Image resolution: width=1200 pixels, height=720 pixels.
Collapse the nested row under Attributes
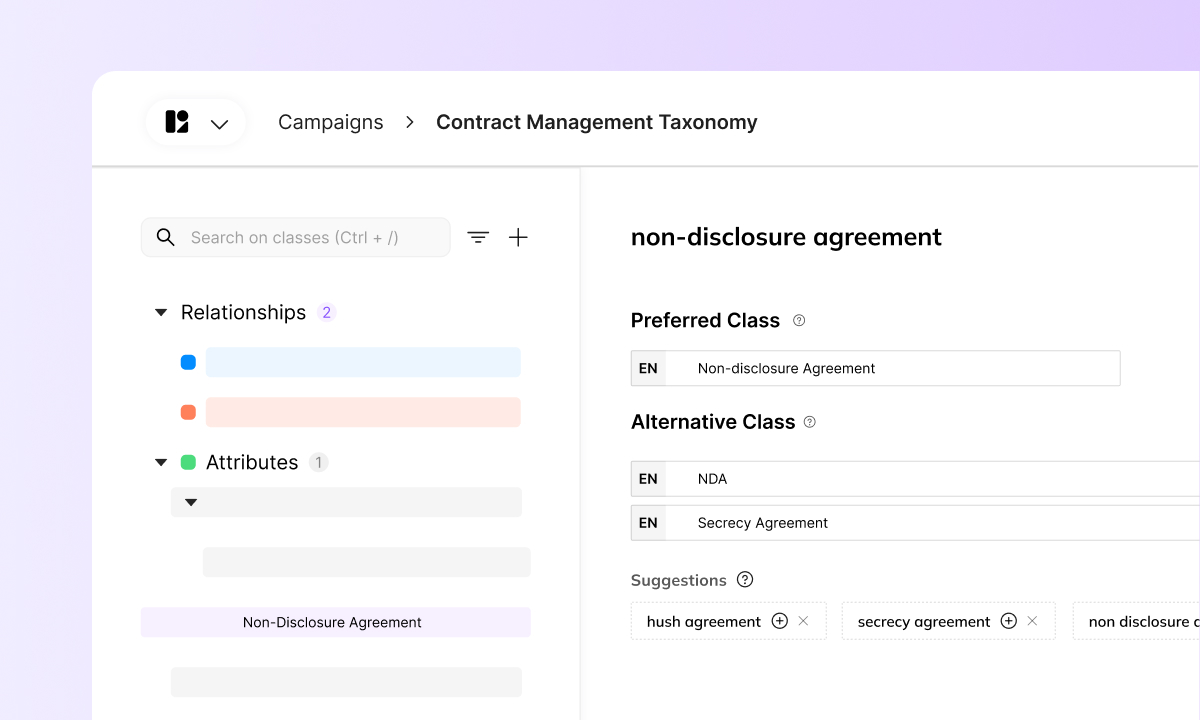(191, 502)
